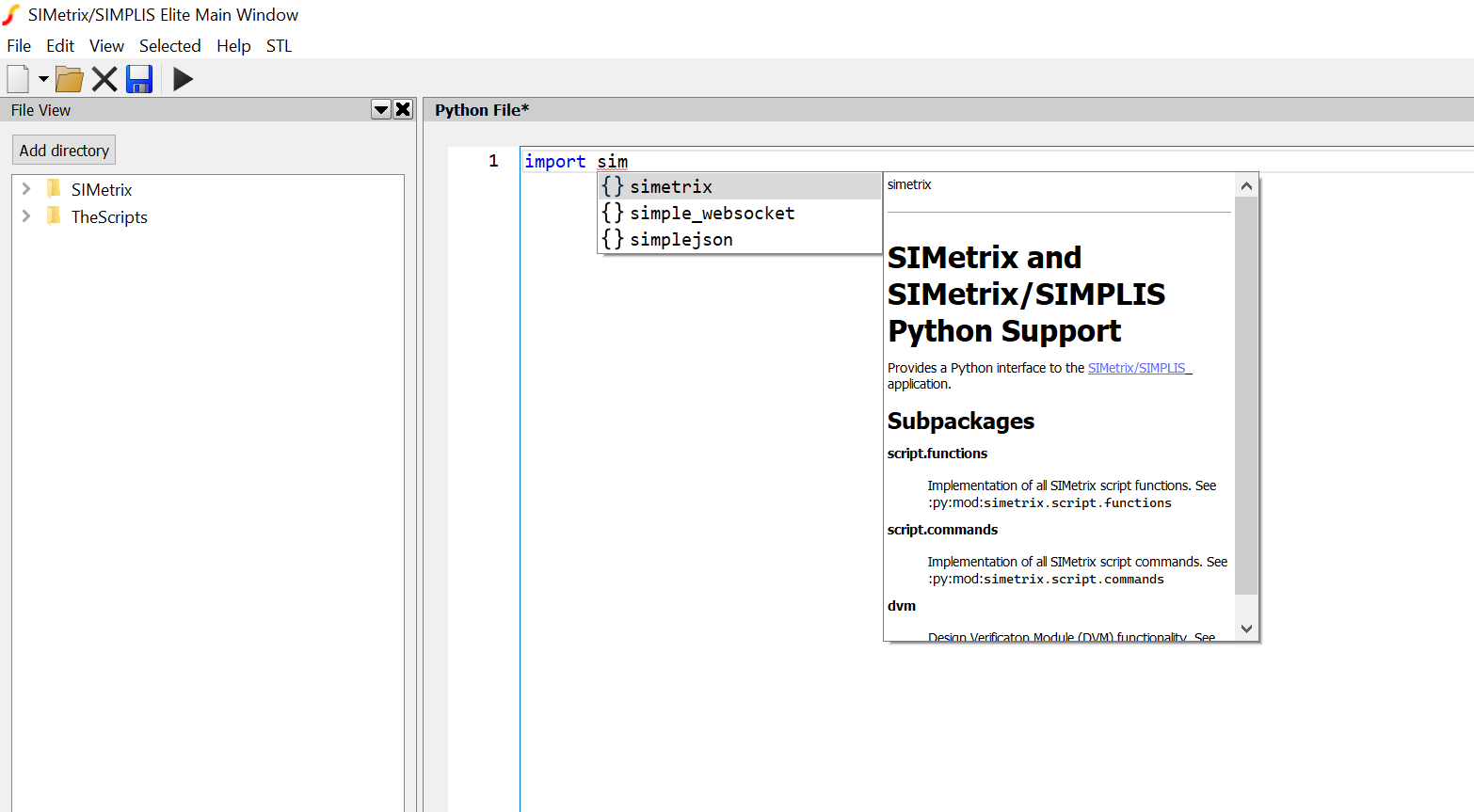Create a new file
The width and height of the screenshot is (1474, 812).
point(16,79)
